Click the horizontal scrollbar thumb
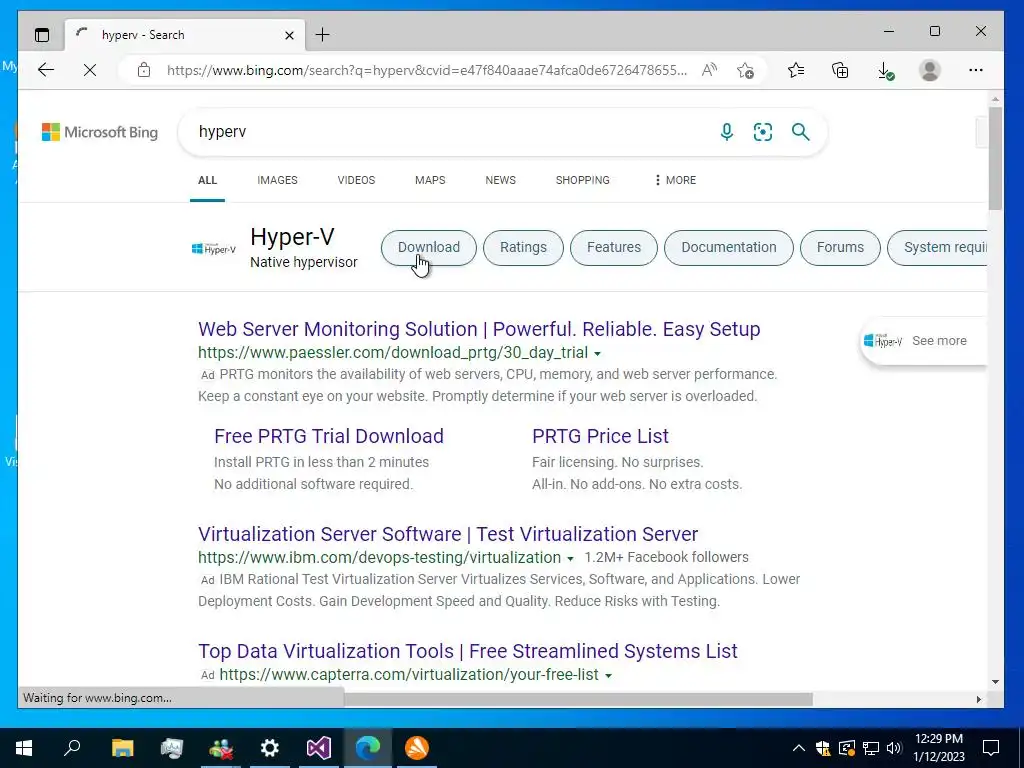1024x768 pixels. (578, 699)
